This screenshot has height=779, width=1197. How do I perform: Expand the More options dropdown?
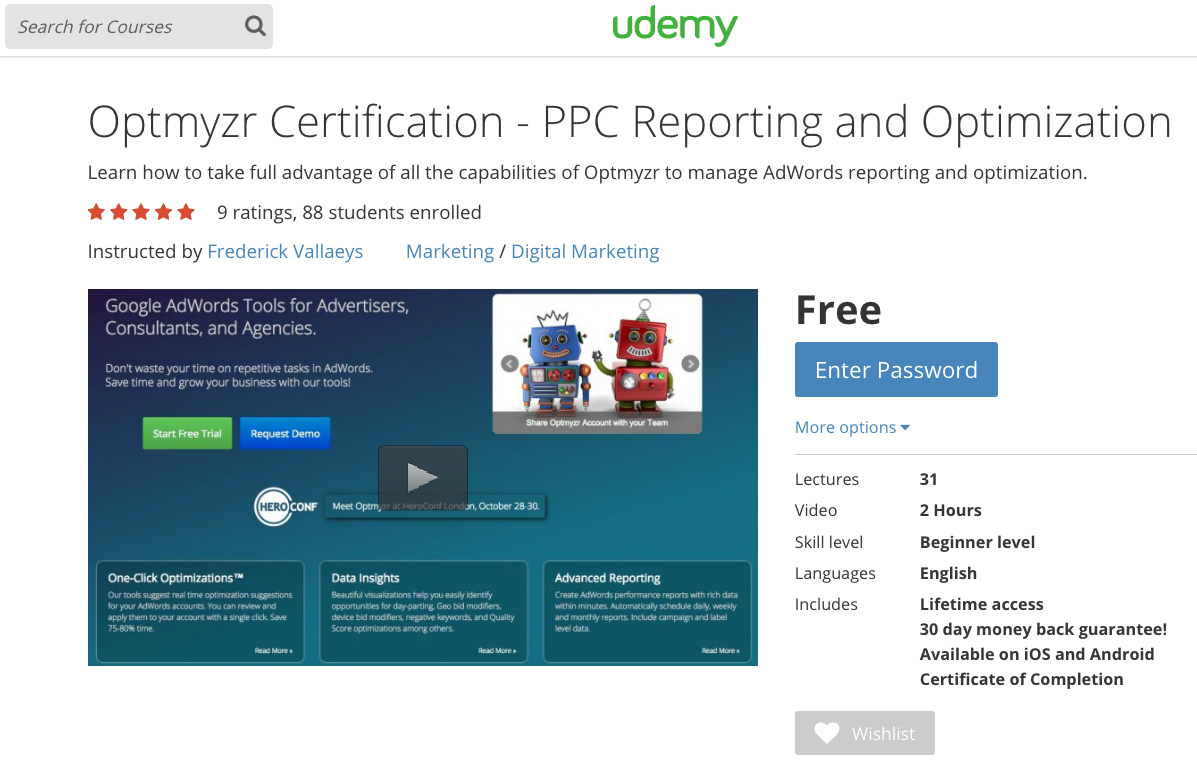(852, 427)
